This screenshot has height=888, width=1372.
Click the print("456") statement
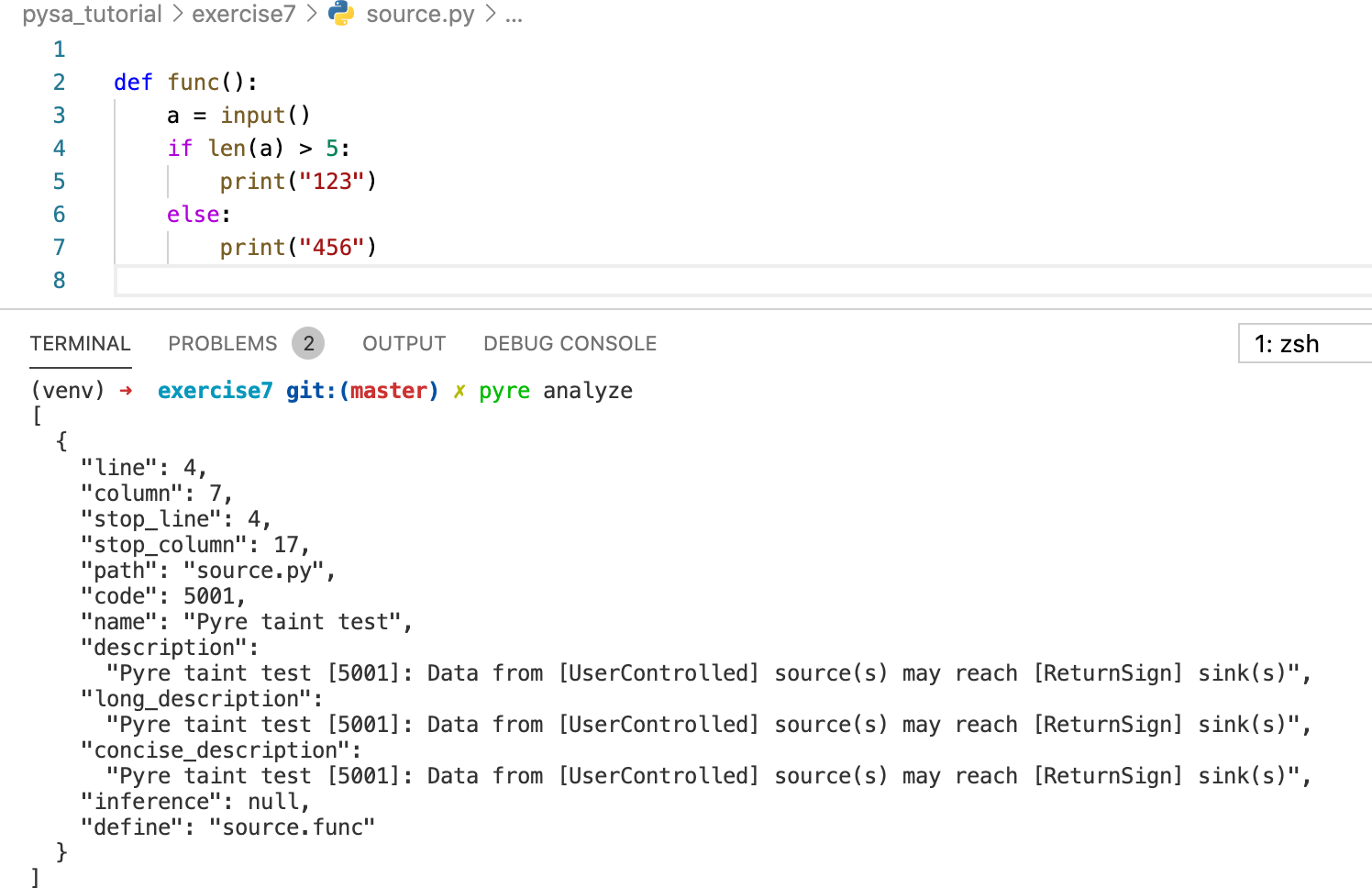pyautogui.click(x=299, y=248)
